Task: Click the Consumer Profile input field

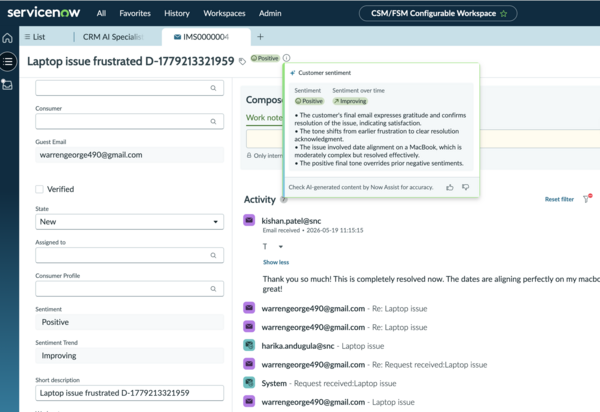Action: click(x=129, y=289)
